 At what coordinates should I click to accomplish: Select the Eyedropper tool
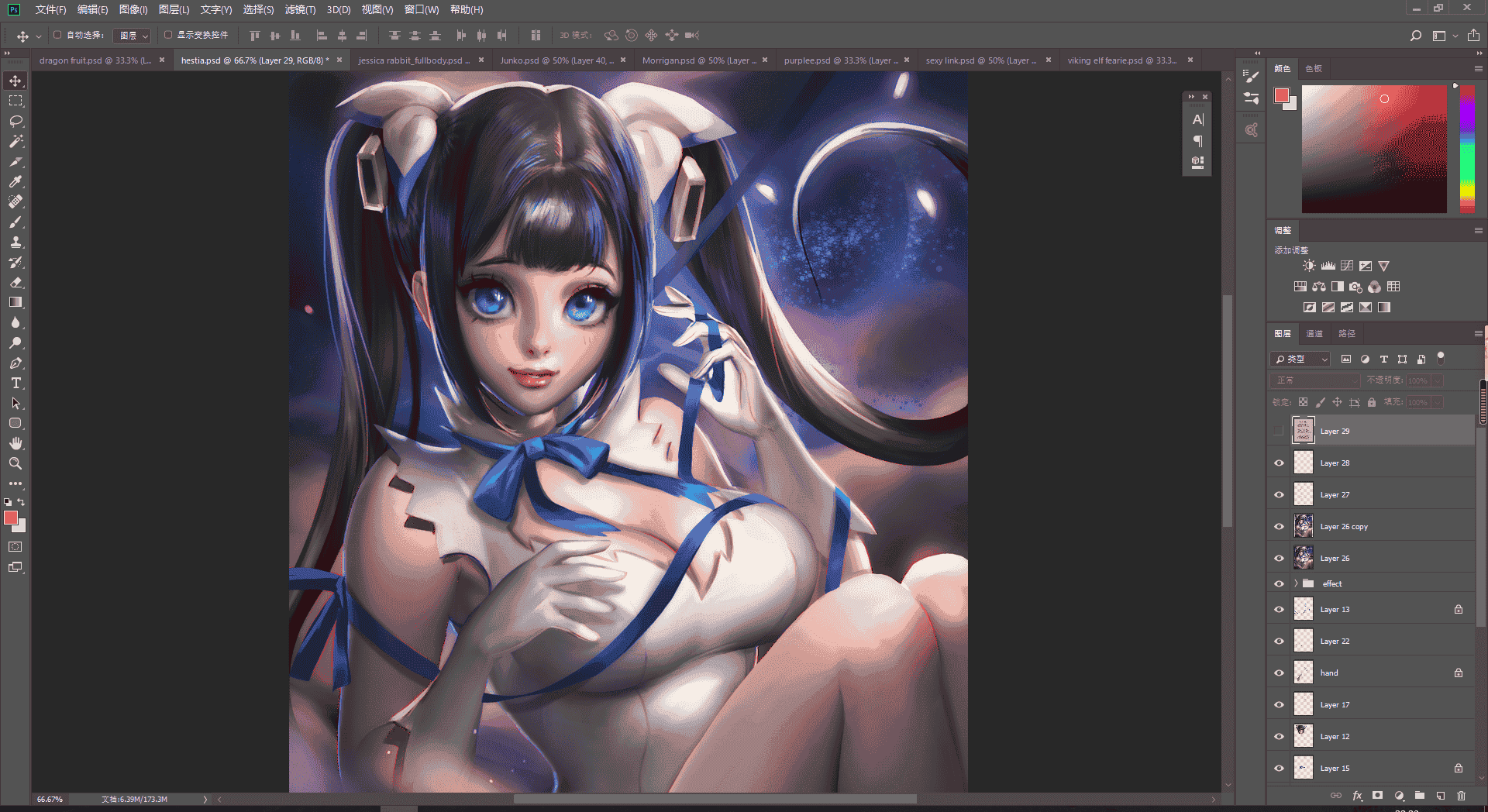pyautogui.click(x=15, y=181)
